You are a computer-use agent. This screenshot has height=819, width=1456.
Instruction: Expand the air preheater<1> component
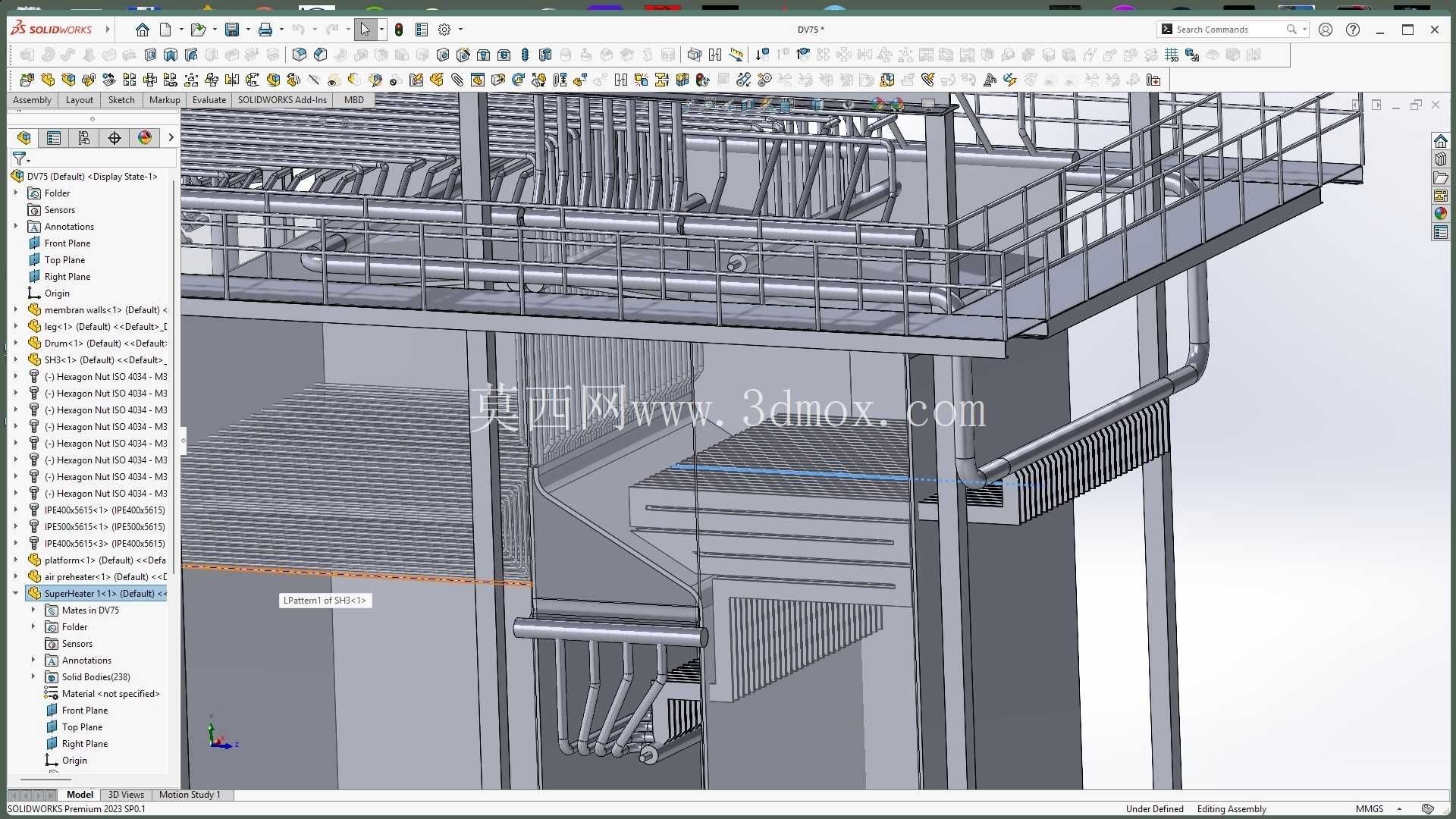(16, 576)
